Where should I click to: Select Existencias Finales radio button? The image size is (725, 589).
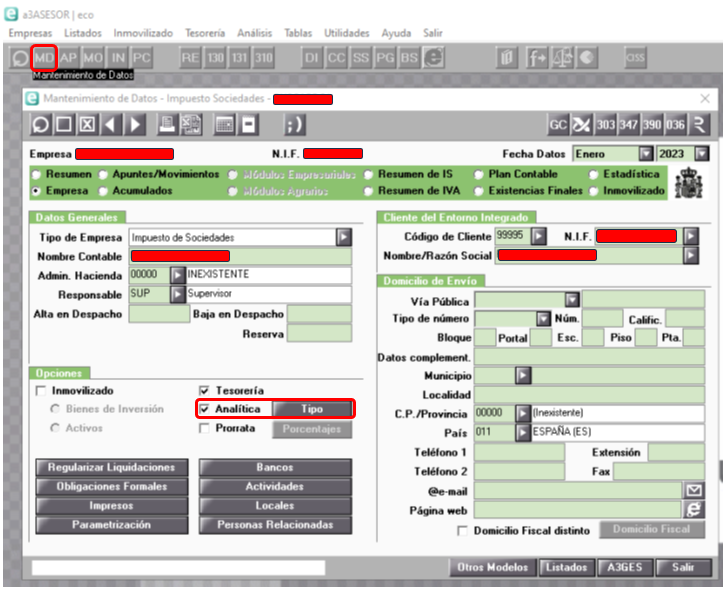click(479, 191)
